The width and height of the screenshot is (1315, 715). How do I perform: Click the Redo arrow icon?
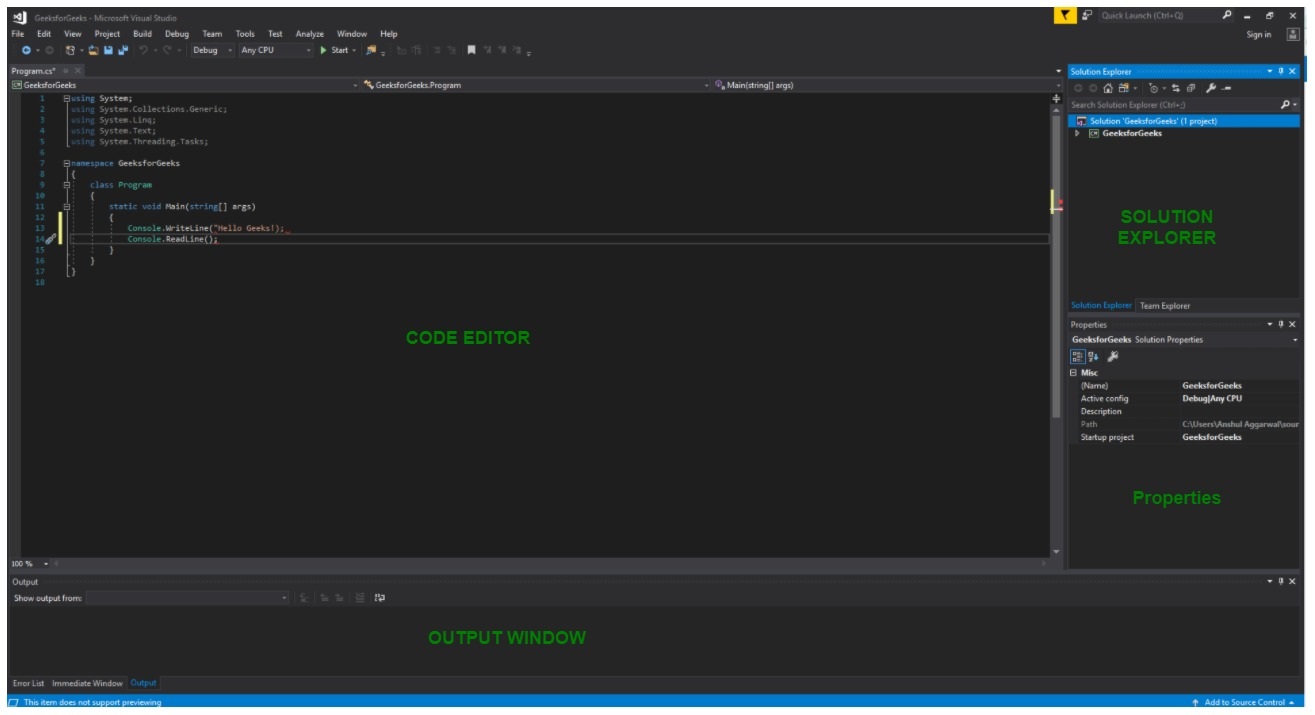[167, 50]
